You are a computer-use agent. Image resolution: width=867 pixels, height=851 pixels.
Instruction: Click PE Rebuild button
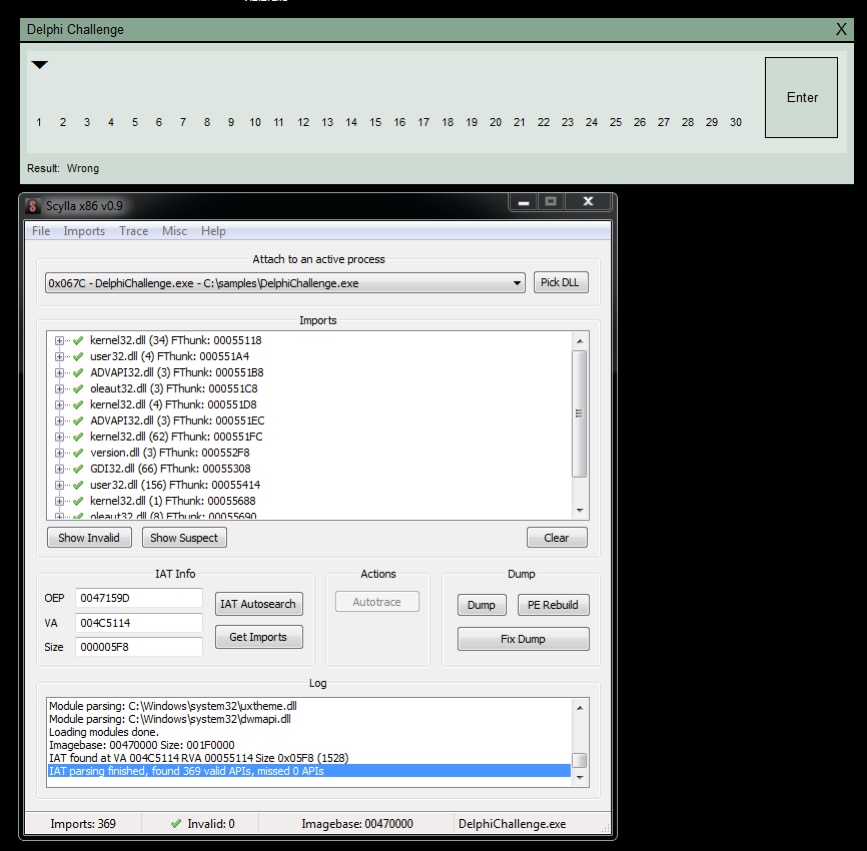(553, 605)
